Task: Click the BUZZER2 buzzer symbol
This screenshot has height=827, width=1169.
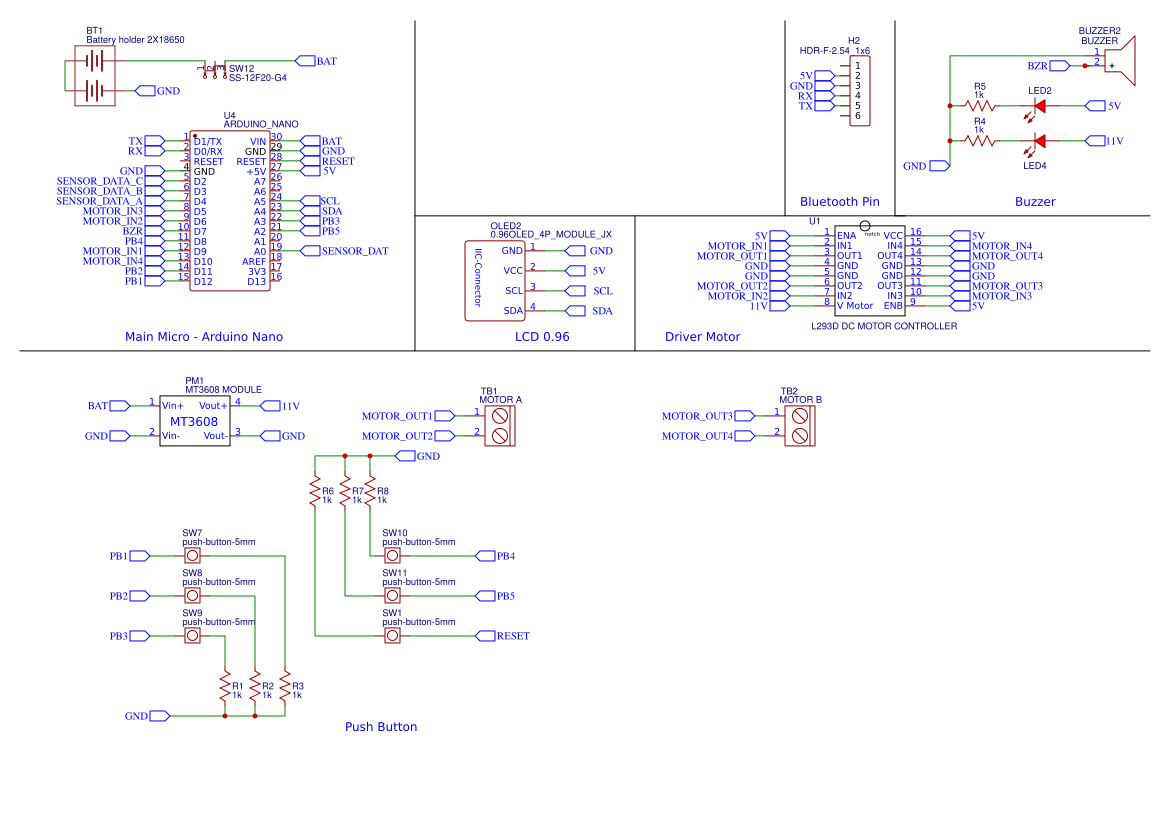Action: coord(1120,60)
